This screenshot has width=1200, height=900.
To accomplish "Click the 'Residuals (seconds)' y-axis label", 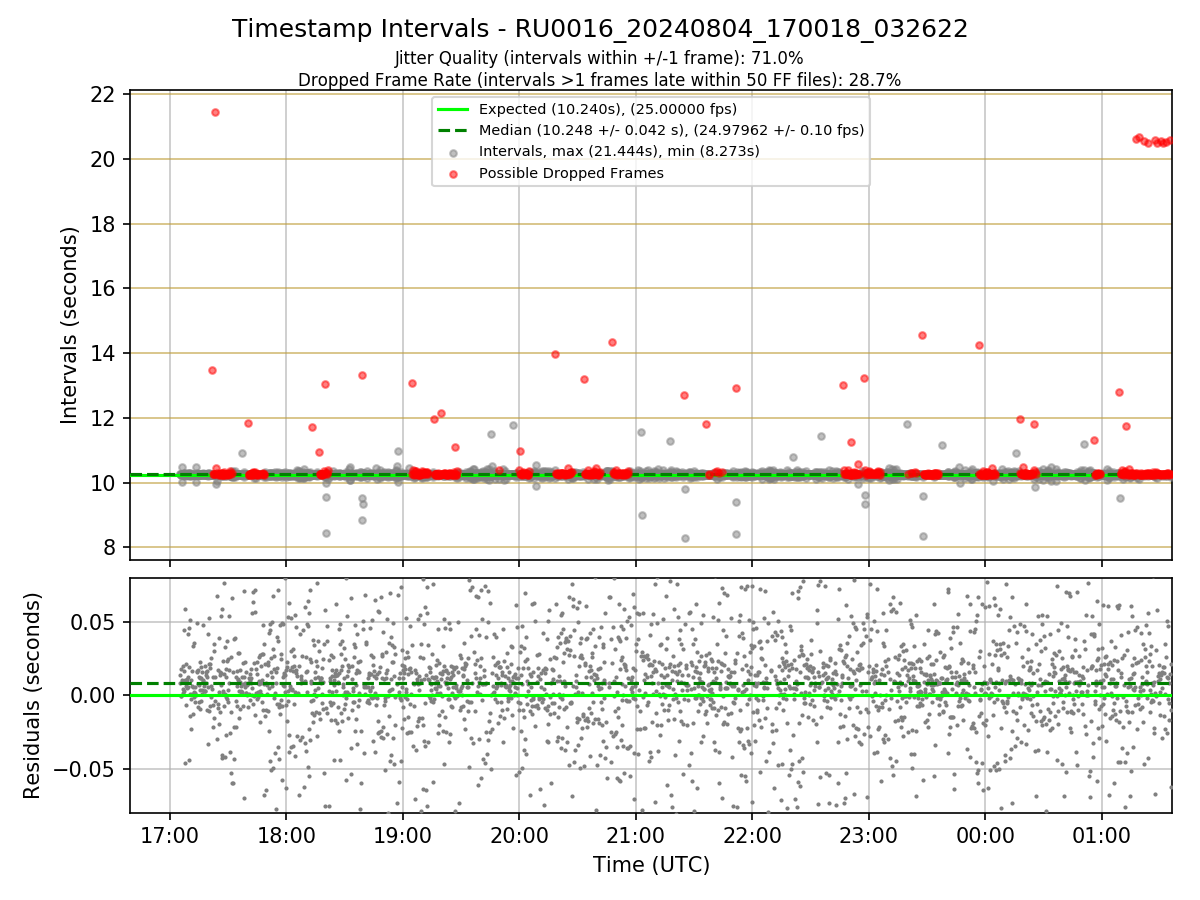I will (32, 696).
